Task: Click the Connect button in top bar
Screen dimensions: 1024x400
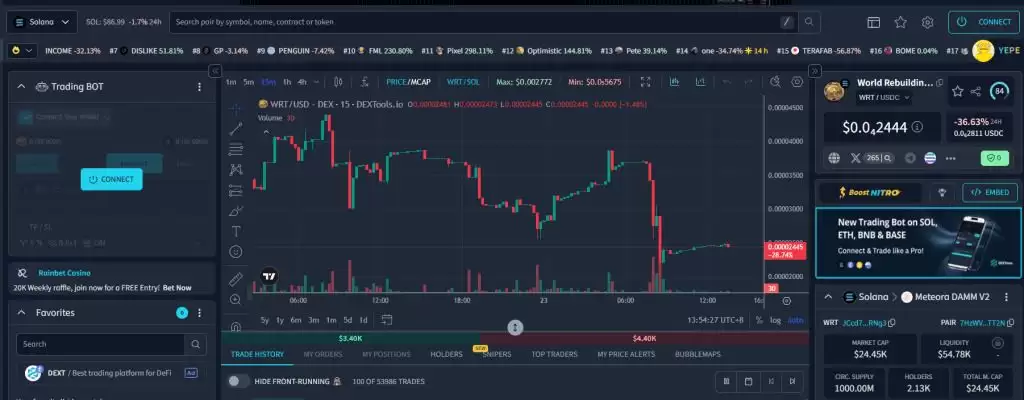Action: click(984, 21)
